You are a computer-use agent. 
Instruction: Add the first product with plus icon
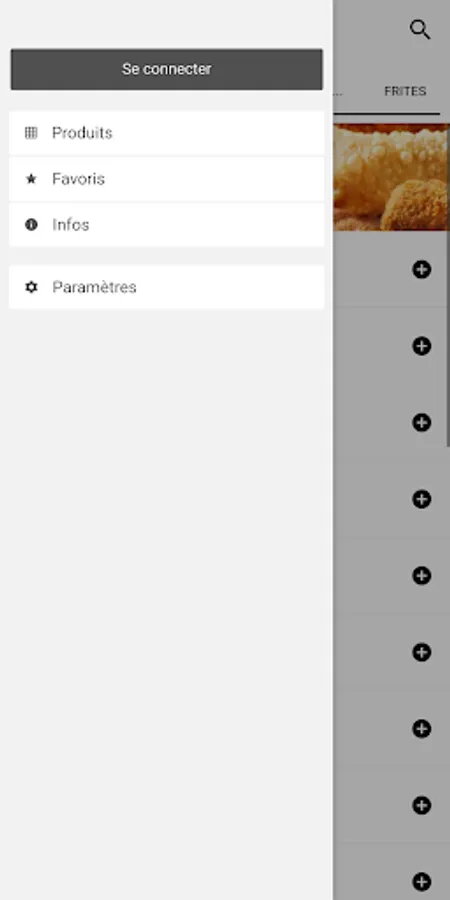point(422,269)
